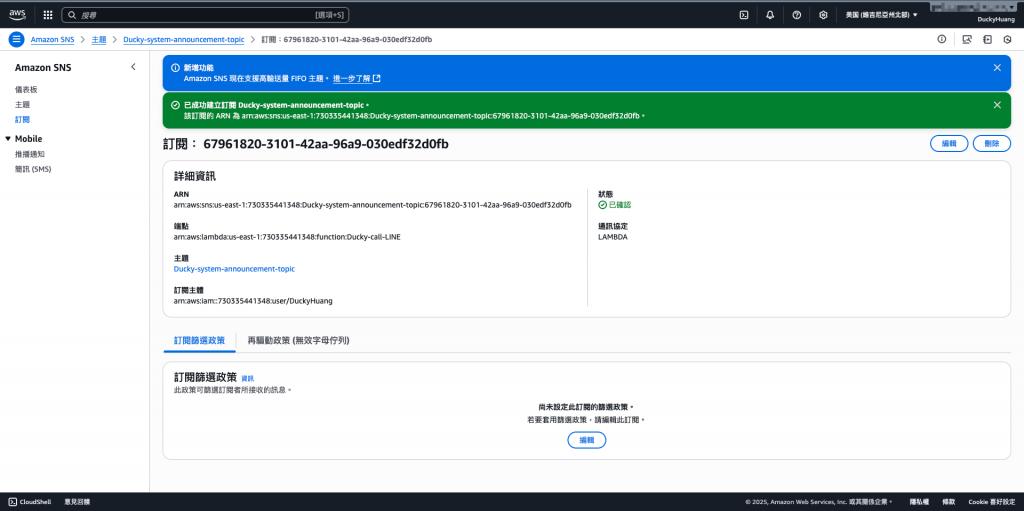The image size is (1024, 511).
Task: Open CloudShell in the footer
Action: point(30,502)
